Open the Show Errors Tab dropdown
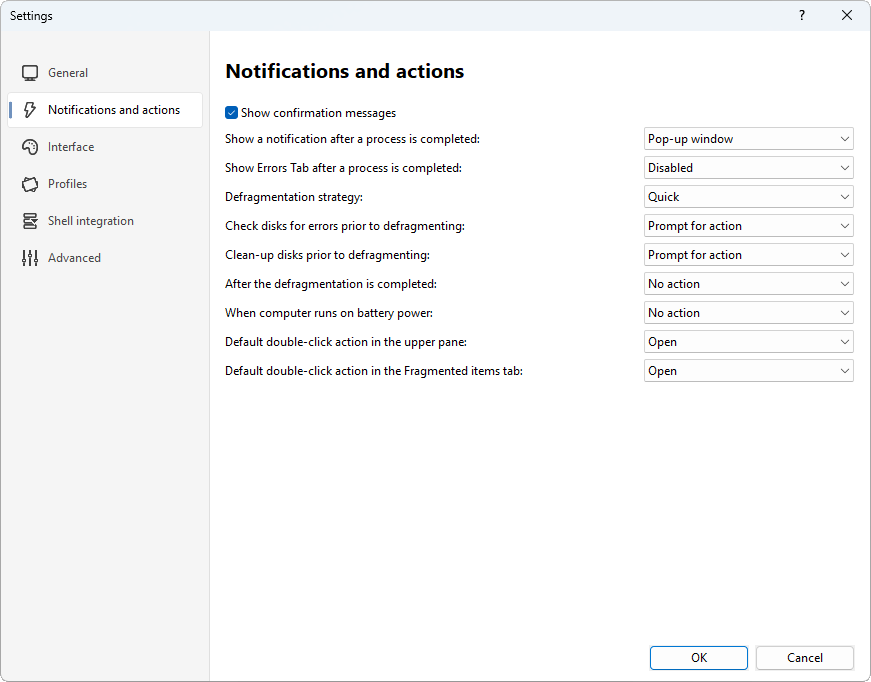The image size is (871, 682). click(x=748, y=168)
